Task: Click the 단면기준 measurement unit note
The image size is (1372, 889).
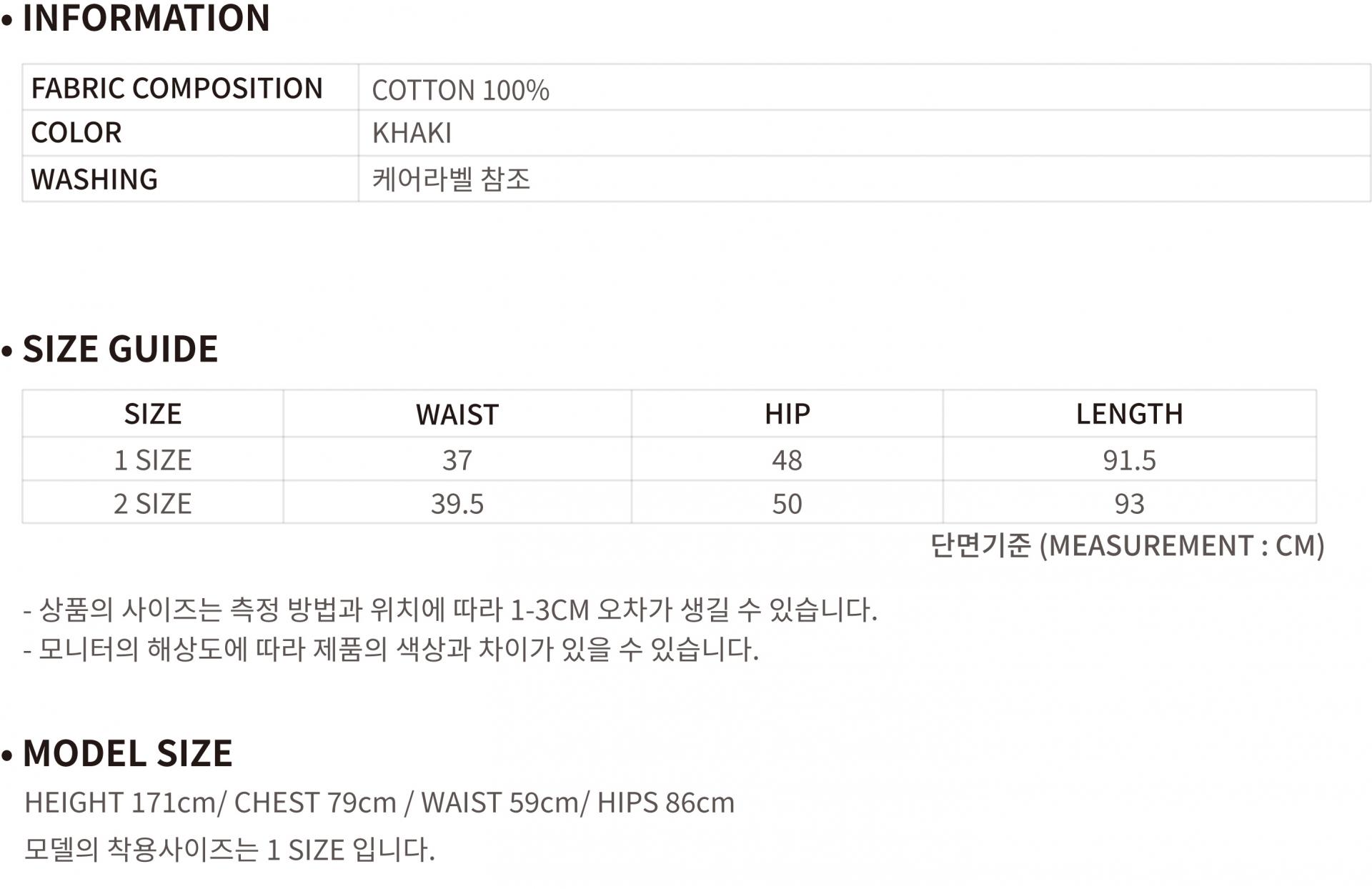Action: (1127, 546)
